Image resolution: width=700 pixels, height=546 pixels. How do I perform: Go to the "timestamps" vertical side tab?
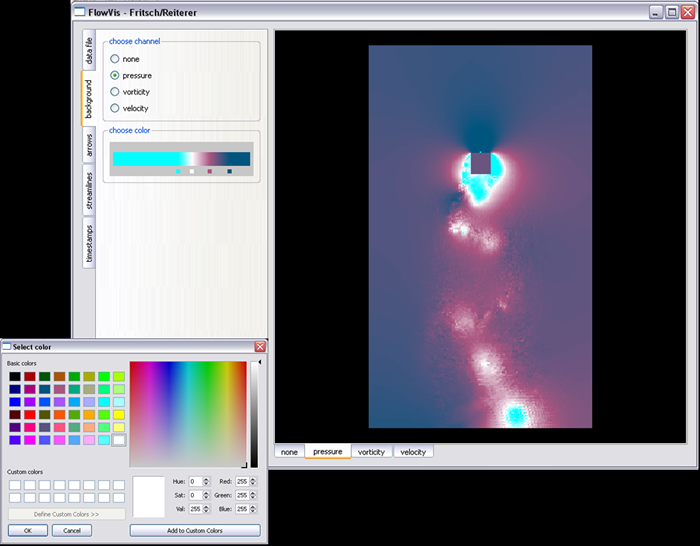click(88, 244)
